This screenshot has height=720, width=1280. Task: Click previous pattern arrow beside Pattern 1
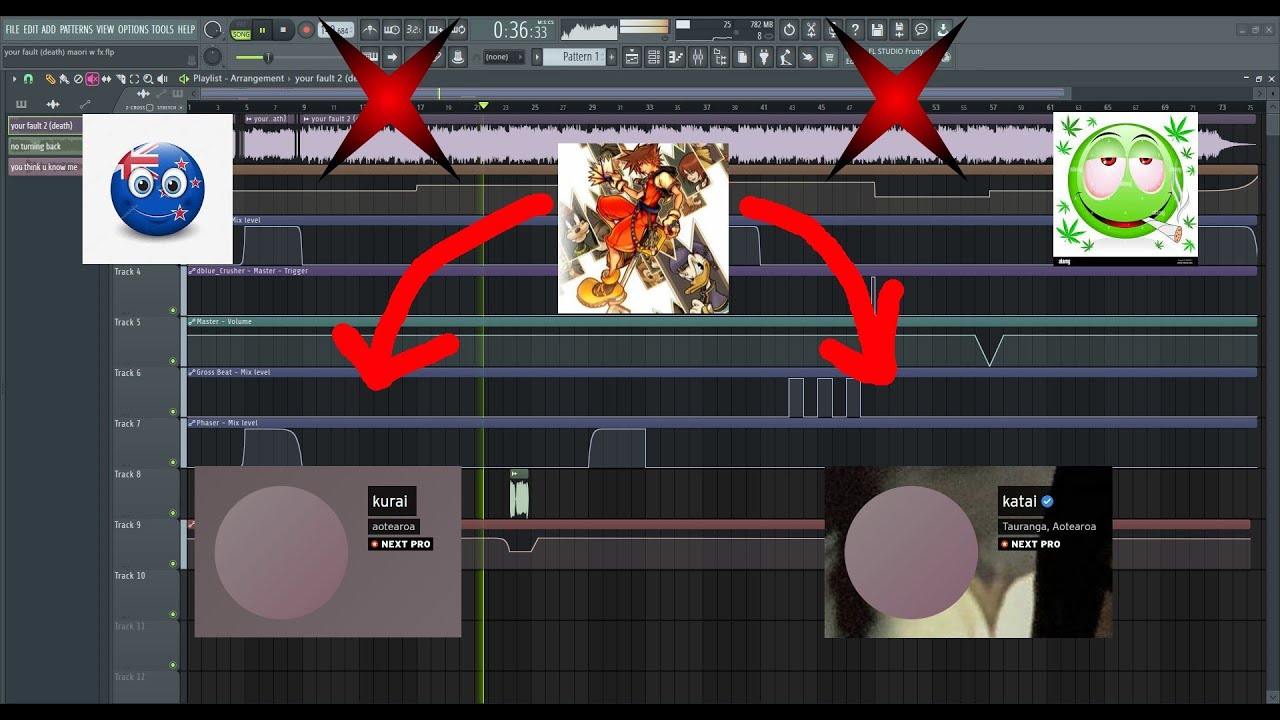tap(537, 57)
